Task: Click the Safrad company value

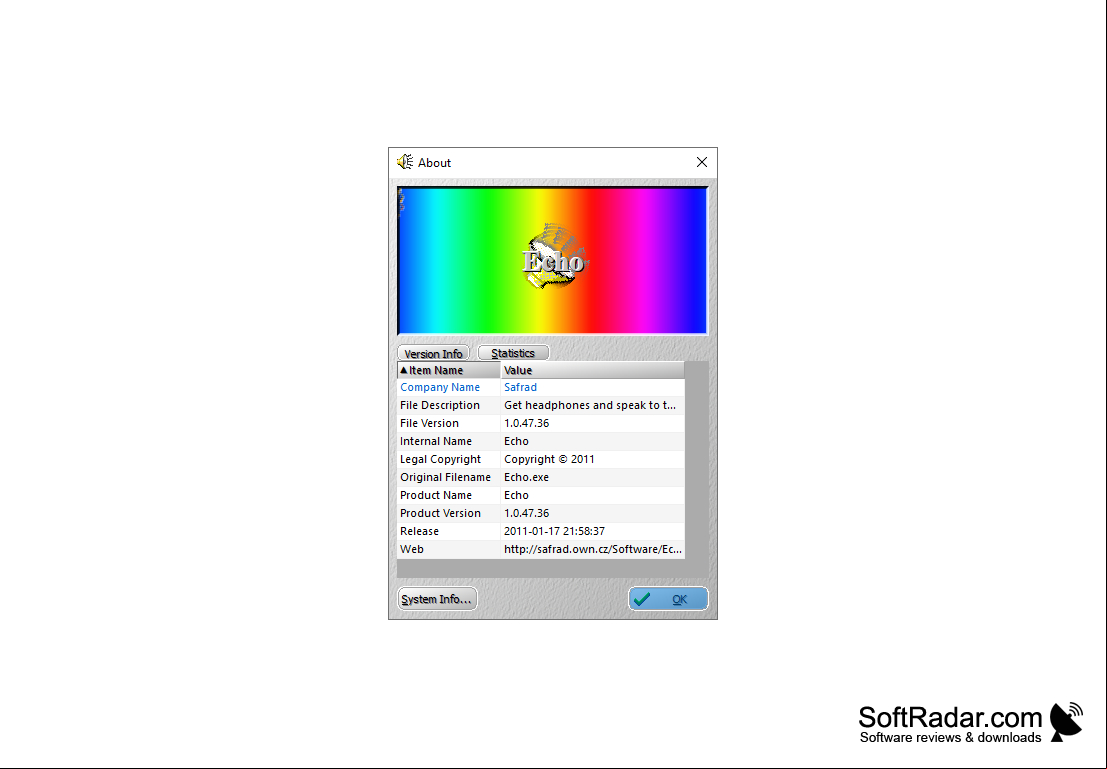Action: coord(520,387)
